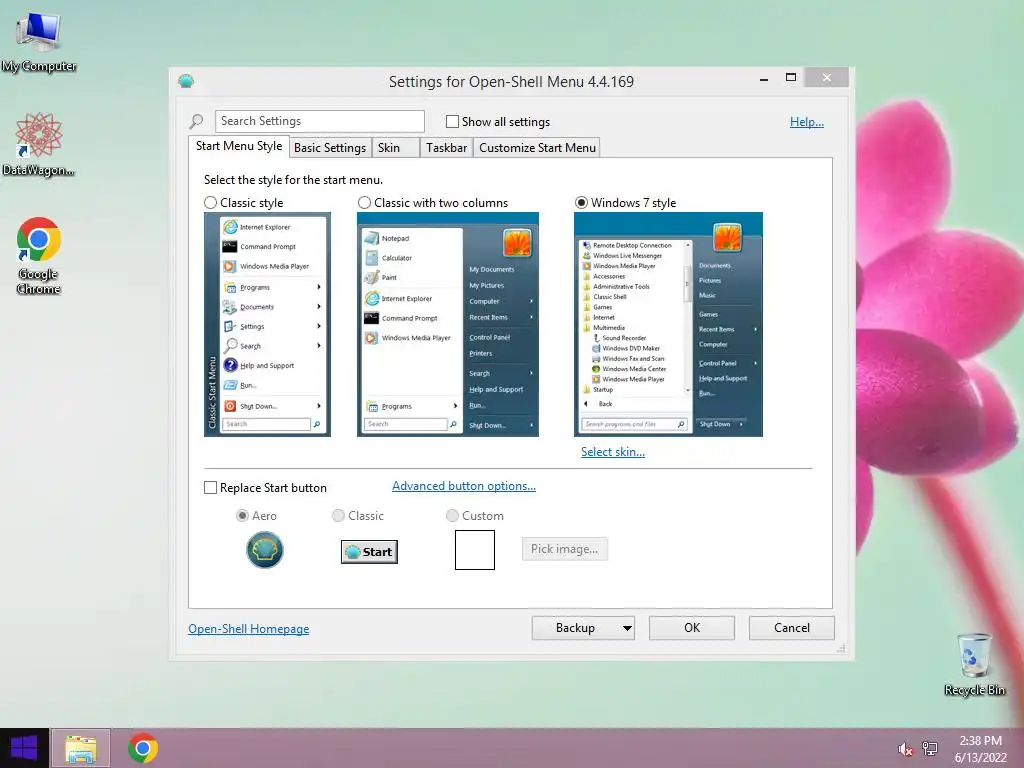Click the Classic Start button image
This screenshot has width=1024, height=768.
pos(369,552)
